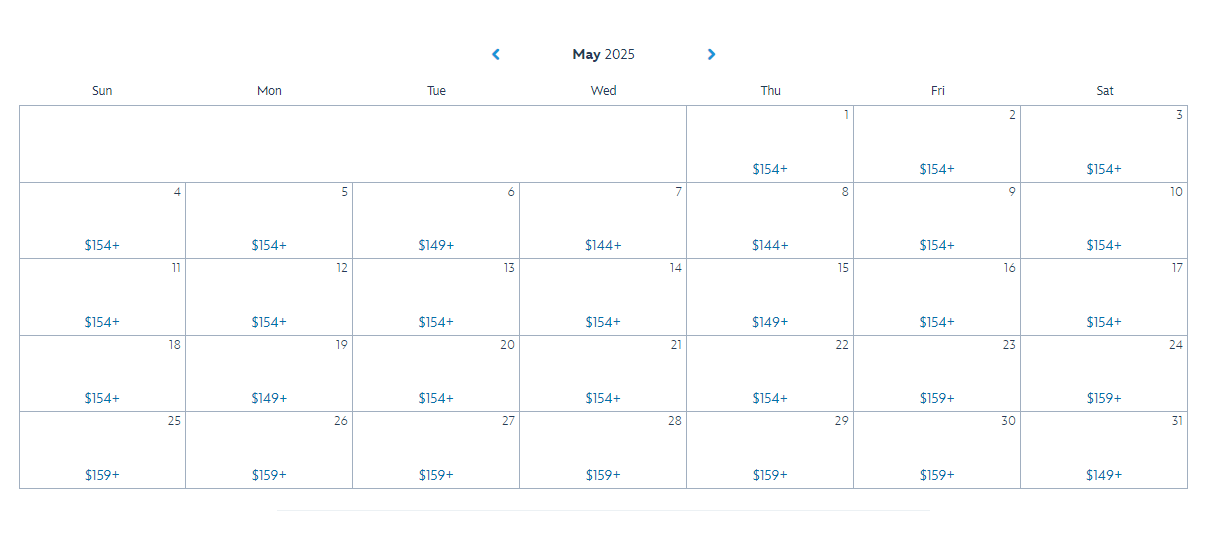Select Sunday May 4 date cell
This screenshot has height=546, width=1222.
[x=102, y=220]
